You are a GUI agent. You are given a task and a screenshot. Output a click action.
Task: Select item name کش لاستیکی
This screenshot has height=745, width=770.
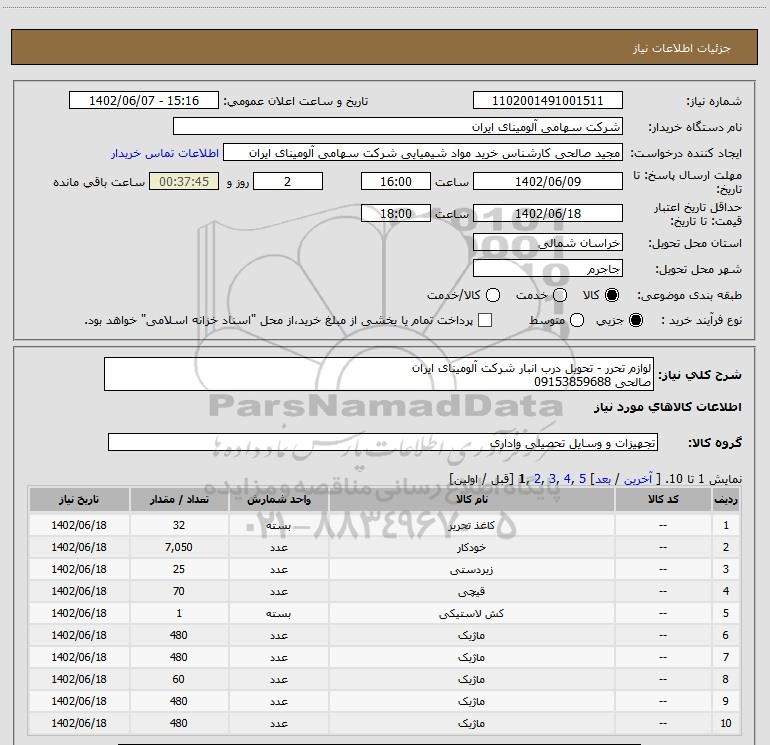coord(471,613)
